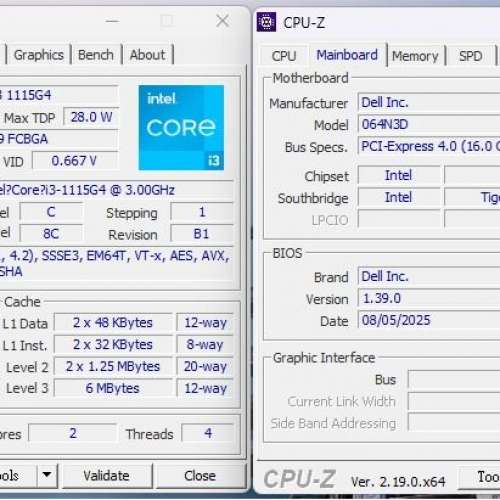Switch to the Bench tab
Viewport: 500px width, 500px height.
pyautogui.click(x=96, y=55)
